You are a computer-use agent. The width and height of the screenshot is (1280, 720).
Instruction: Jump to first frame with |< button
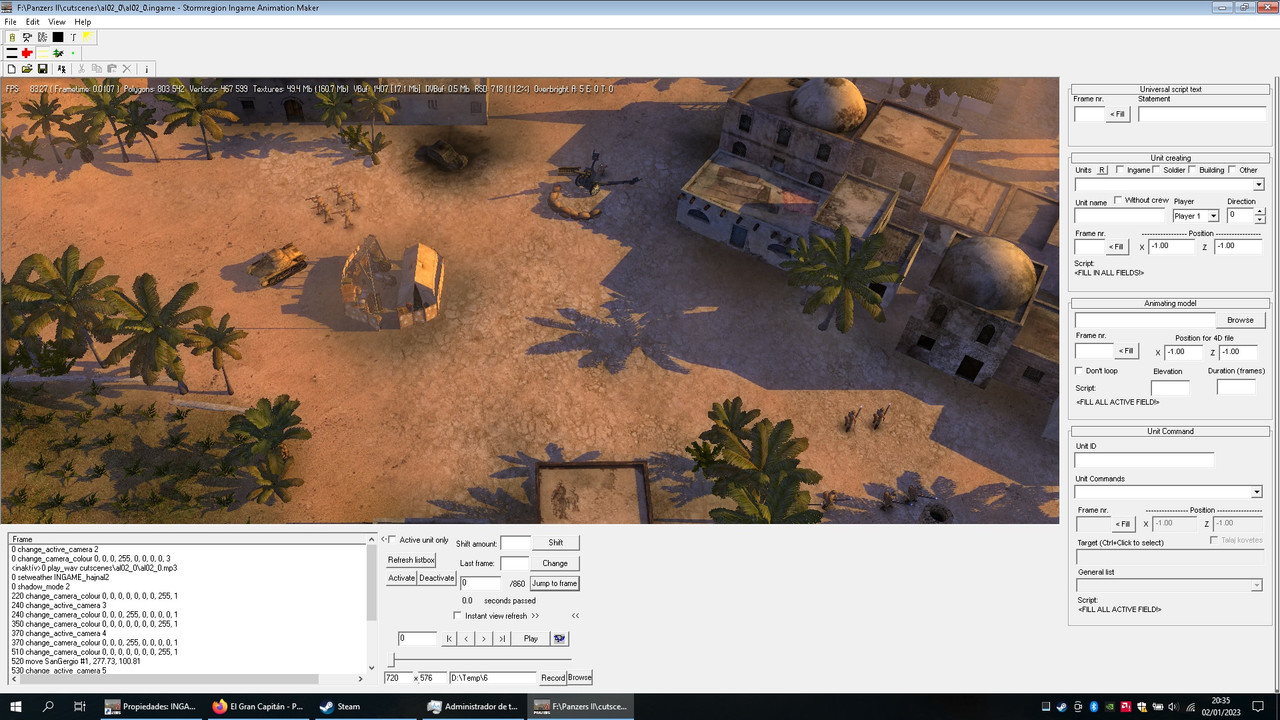(449, 638)
